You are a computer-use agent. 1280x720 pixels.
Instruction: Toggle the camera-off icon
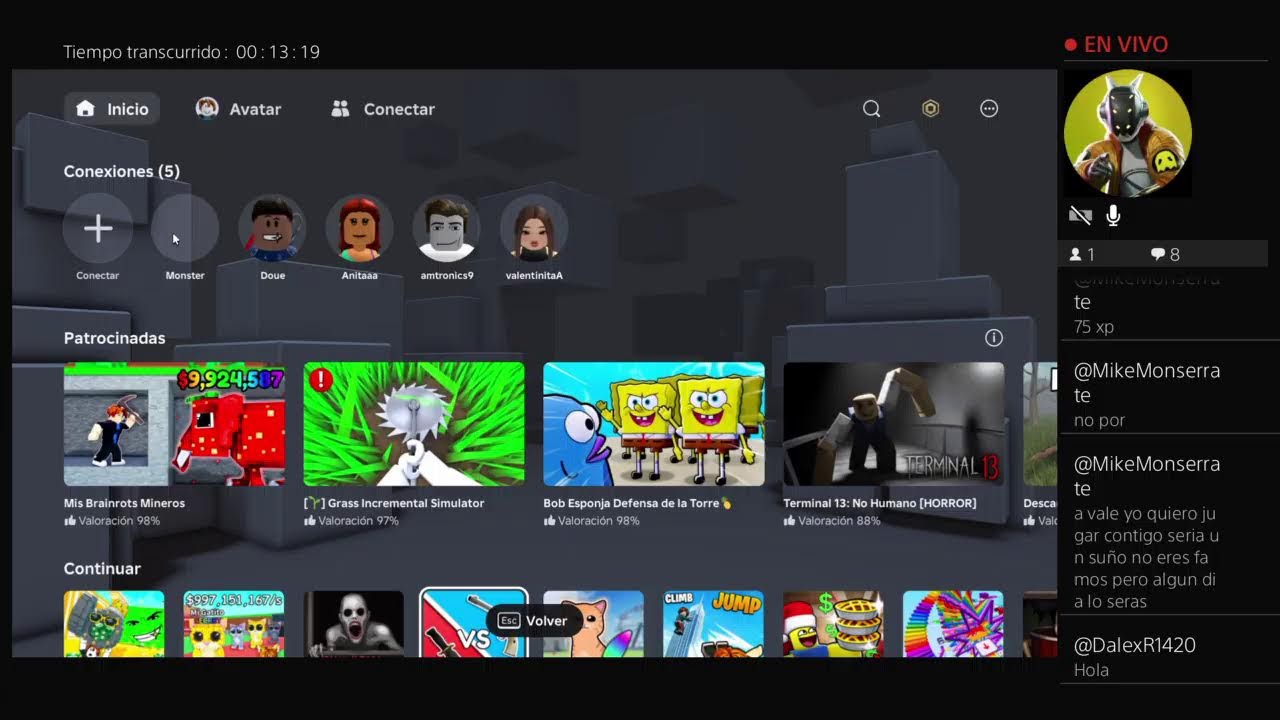point(1080,215)
